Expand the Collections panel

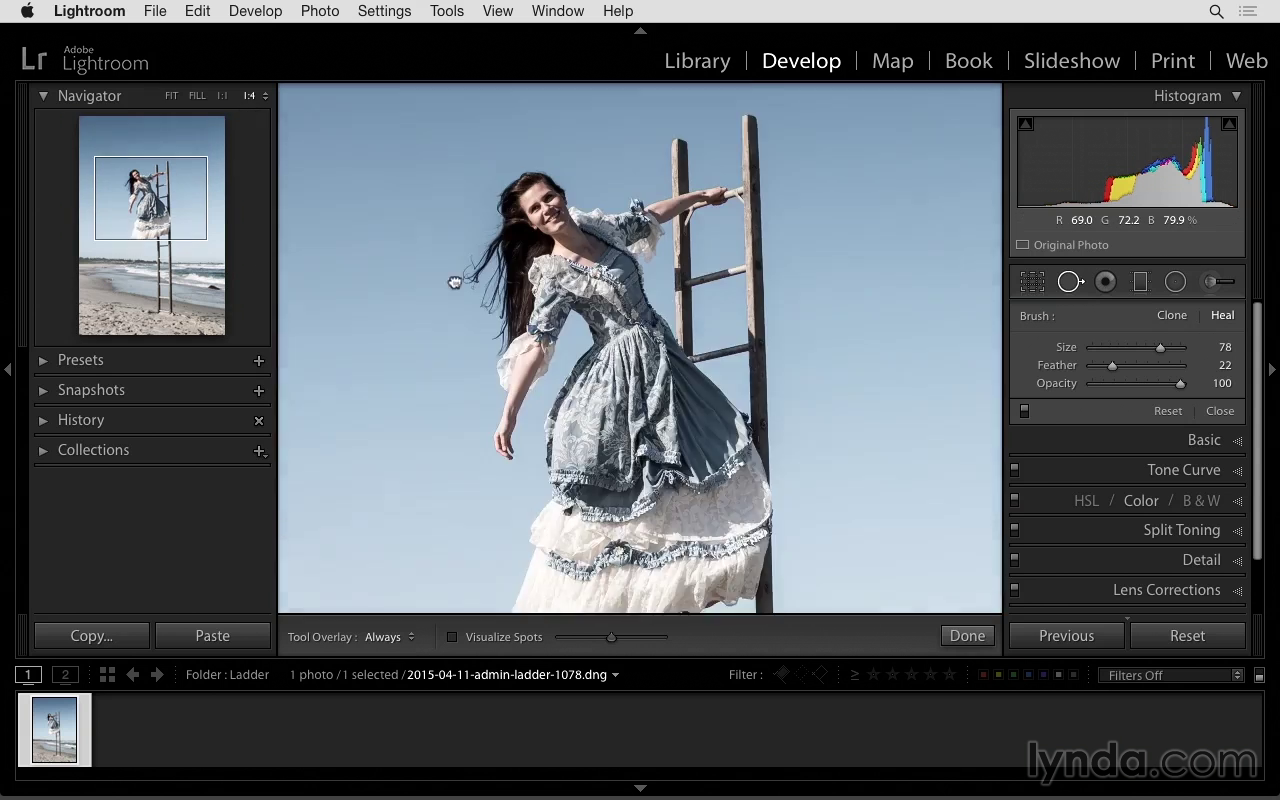pyautogui.click(x=43, y=451)
